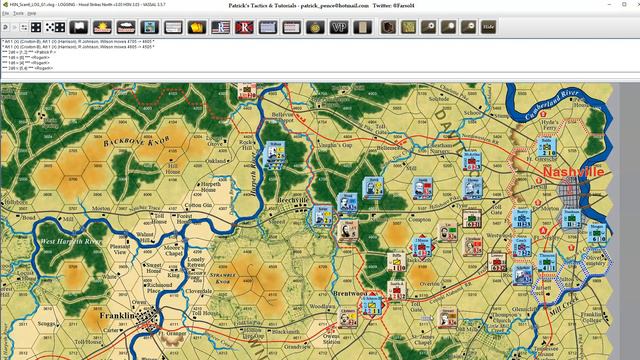Click the gold seal toolbar icon
Viewport: 640px width, 360px height.
pyautogui.click(x=315, y=27)
